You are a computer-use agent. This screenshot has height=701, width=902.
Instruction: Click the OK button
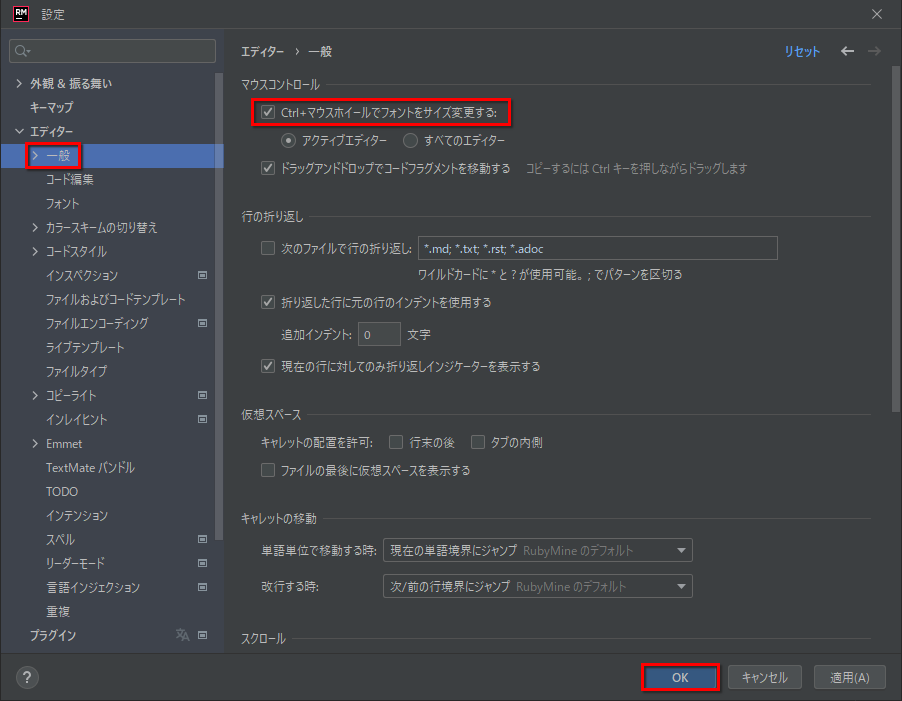click(x=680, y=677)
